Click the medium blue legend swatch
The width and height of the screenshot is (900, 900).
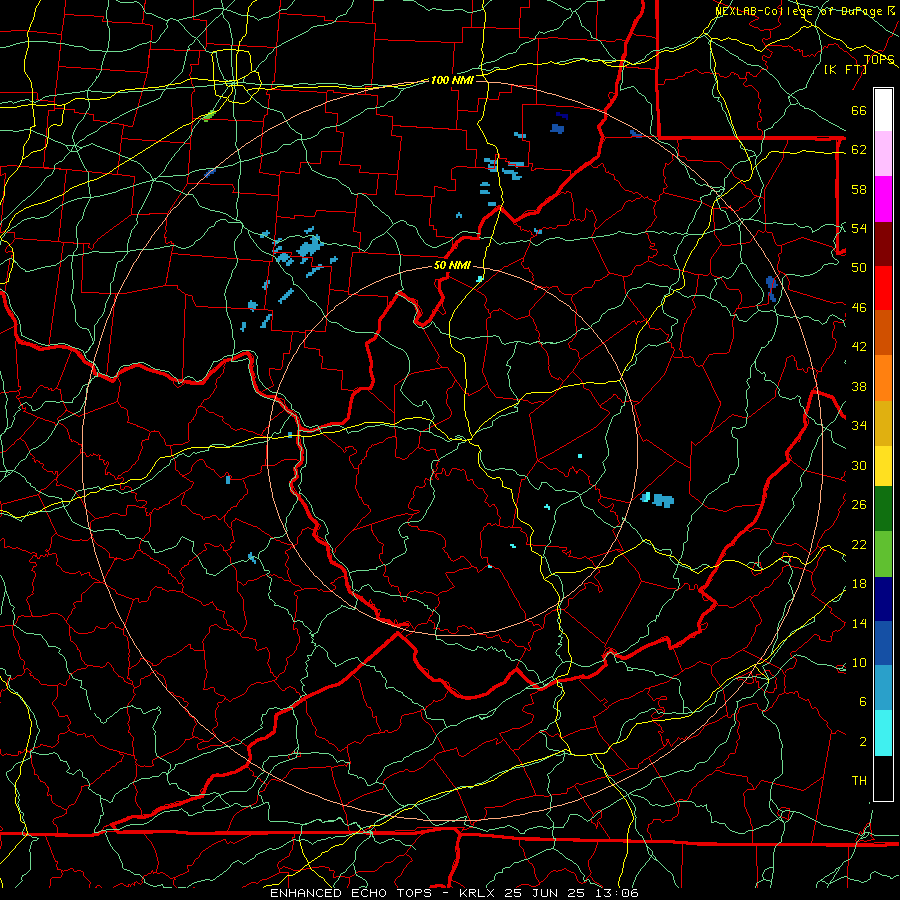coord(883,644)
